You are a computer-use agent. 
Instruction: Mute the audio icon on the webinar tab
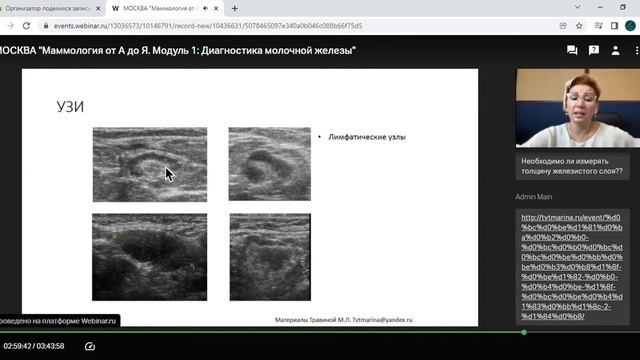(x=205, y=8)
